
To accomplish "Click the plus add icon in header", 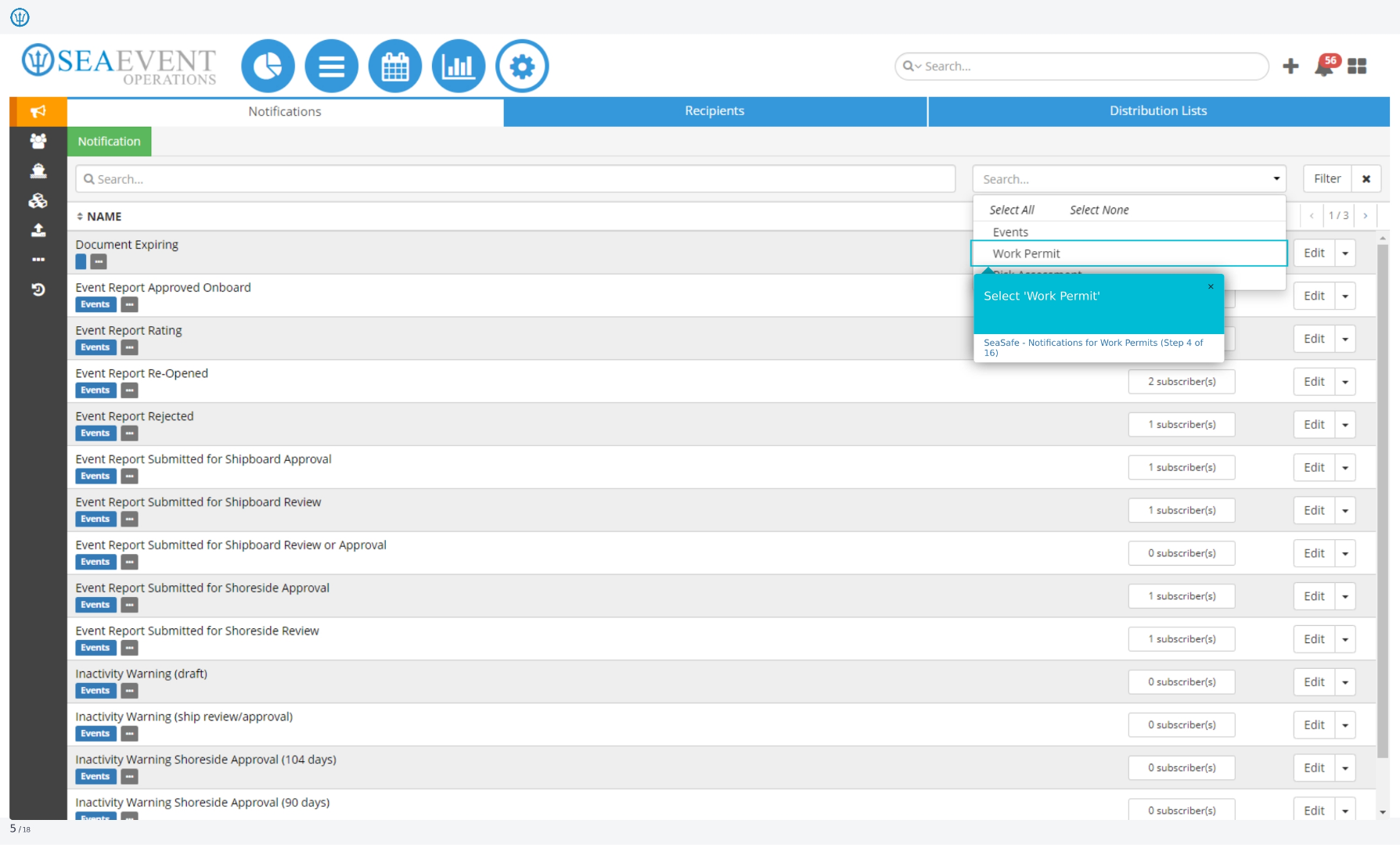I will coord(1291,67).
